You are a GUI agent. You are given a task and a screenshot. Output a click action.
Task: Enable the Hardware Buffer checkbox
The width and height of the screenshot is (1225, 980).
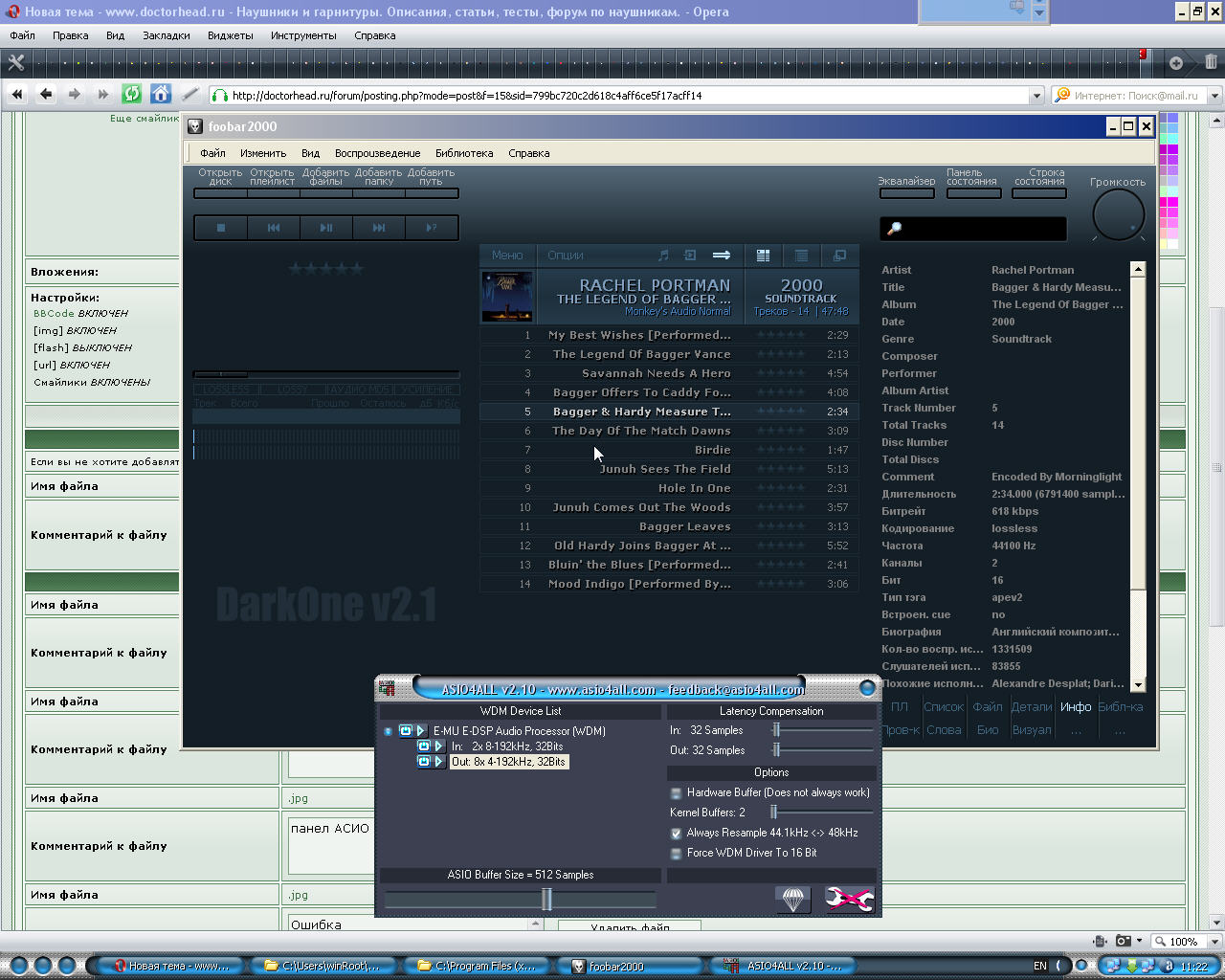point(677,792)
